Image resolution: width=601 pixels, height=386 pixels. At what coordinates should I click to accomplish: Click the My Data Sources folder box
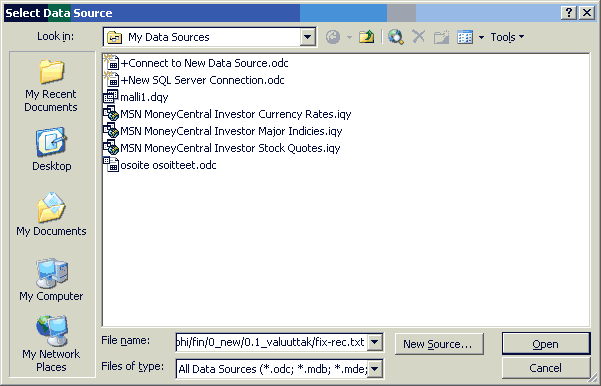coord(202,37)
